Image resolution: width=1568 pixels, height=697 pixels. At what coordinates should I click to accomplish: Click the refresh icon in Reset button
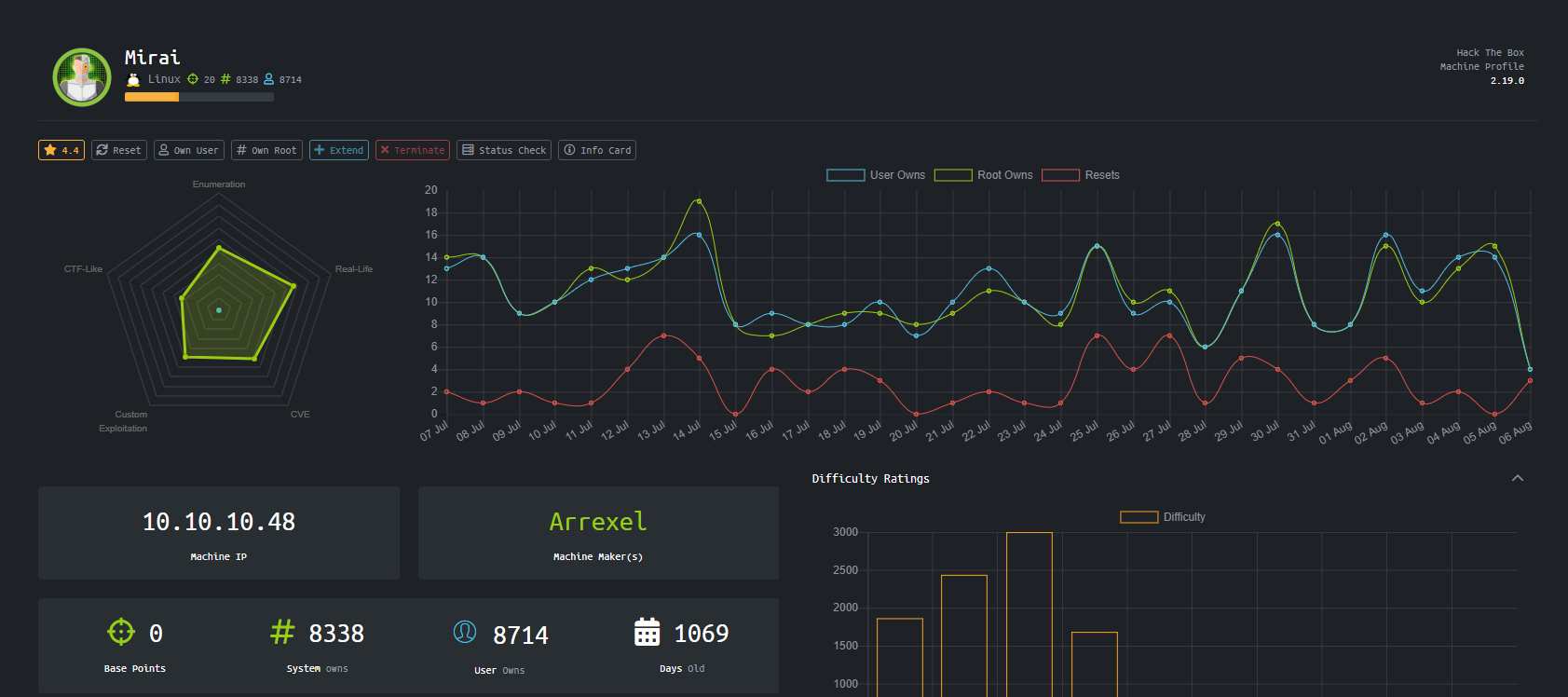pyautogui.click(x=102, y=150)
